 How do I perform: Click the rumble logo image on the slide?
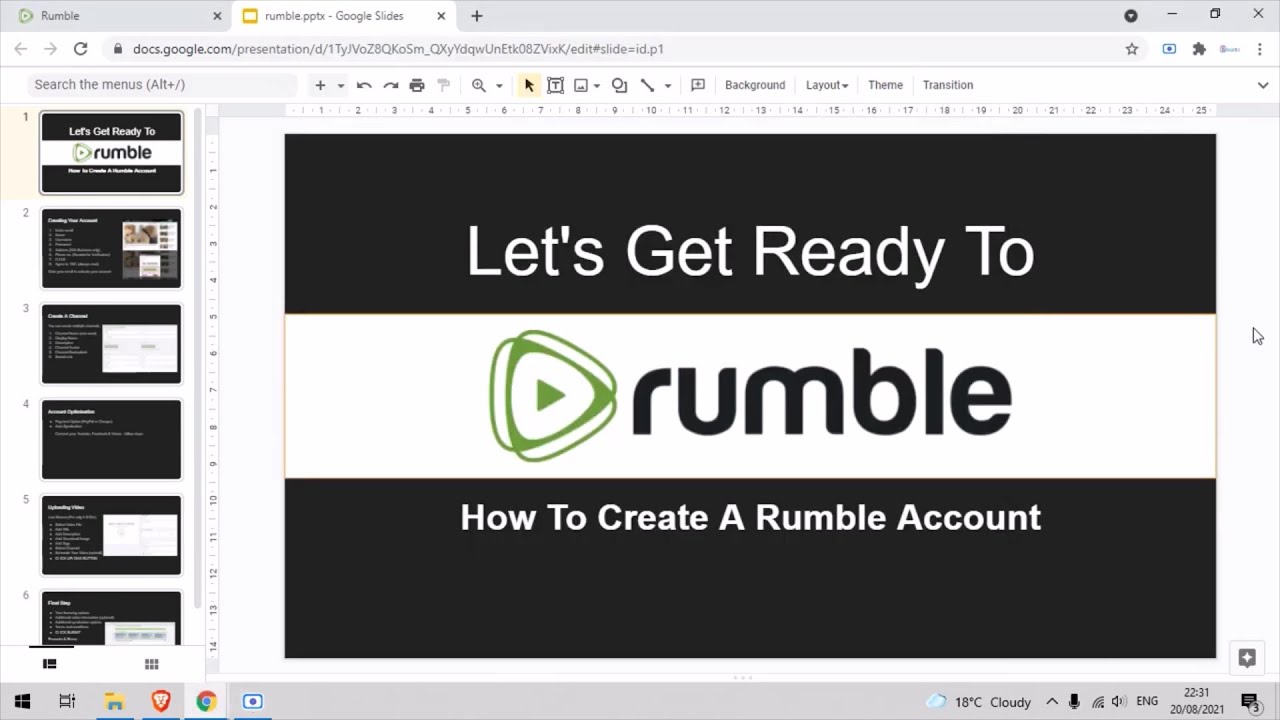point(750,396)
